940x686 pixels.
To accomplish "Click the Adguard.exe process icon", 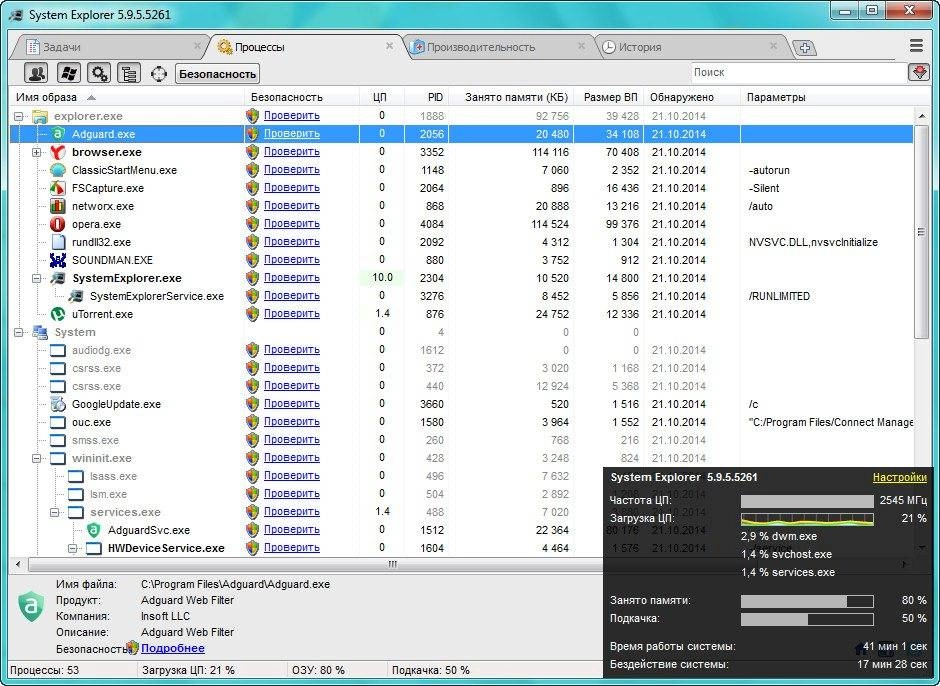I will pyautogui.click(x=58, y=134).
